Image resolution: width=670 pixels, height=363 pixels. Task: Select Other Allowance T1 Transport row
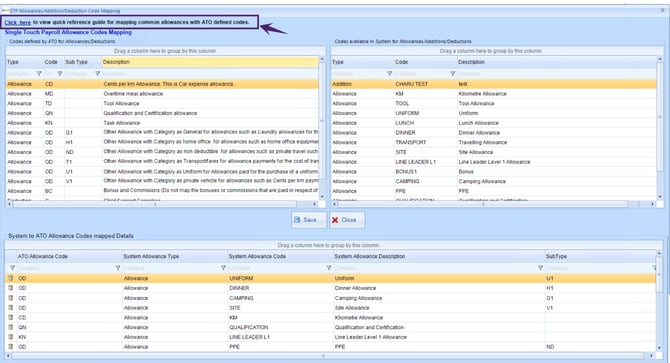click(162, 162)
